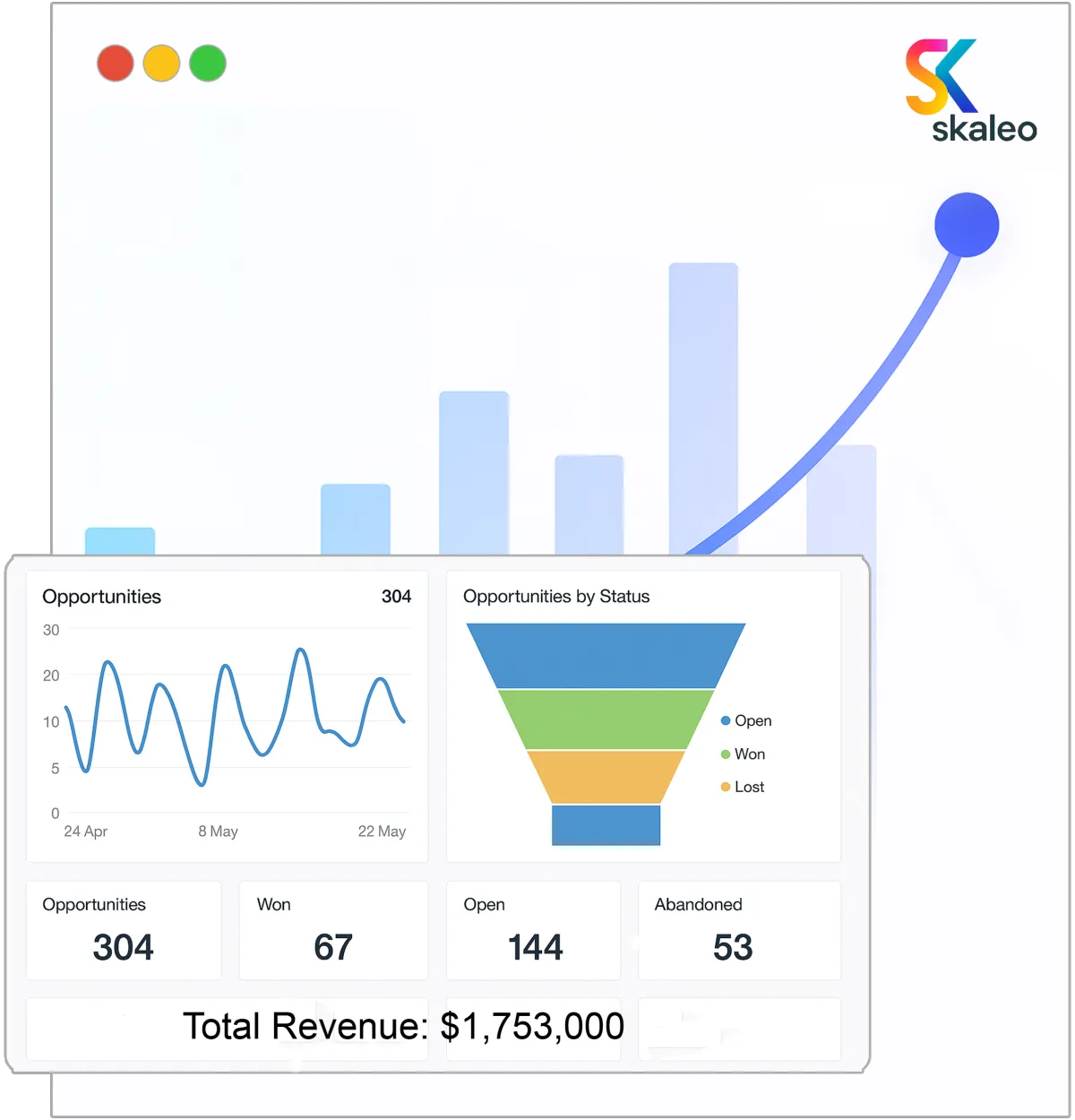This screenshot has width=1075, height=1120.
Task: Select the bottom small blue funnel segment
Action: tap(606, 825)
